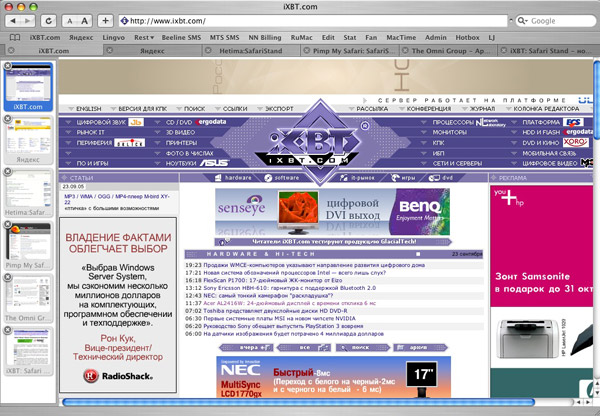Image resolution: width=600 pixels, height=416 pixels.
Task: Expand the РЫНОК IT section arrow
Action: pos(68,132)
